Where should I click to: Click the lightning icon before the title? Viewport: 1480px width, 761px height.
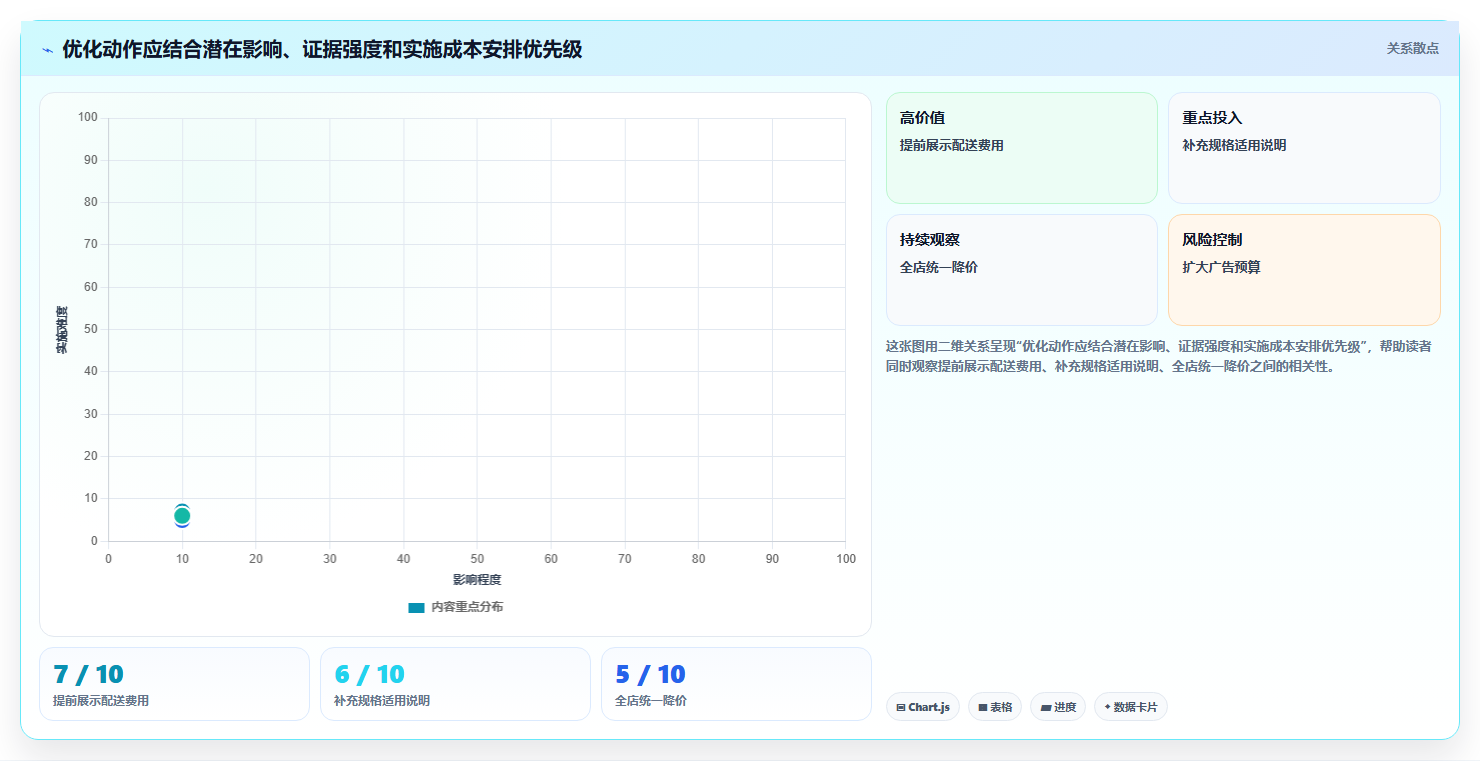tap(47, 49)
